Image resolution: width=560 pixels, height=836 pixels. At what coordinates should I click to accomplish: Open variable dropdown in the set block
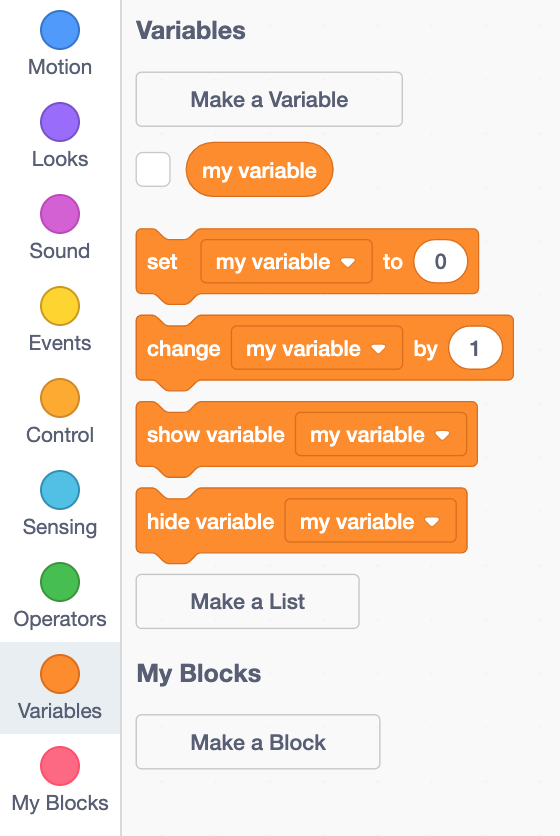(286, 261)
